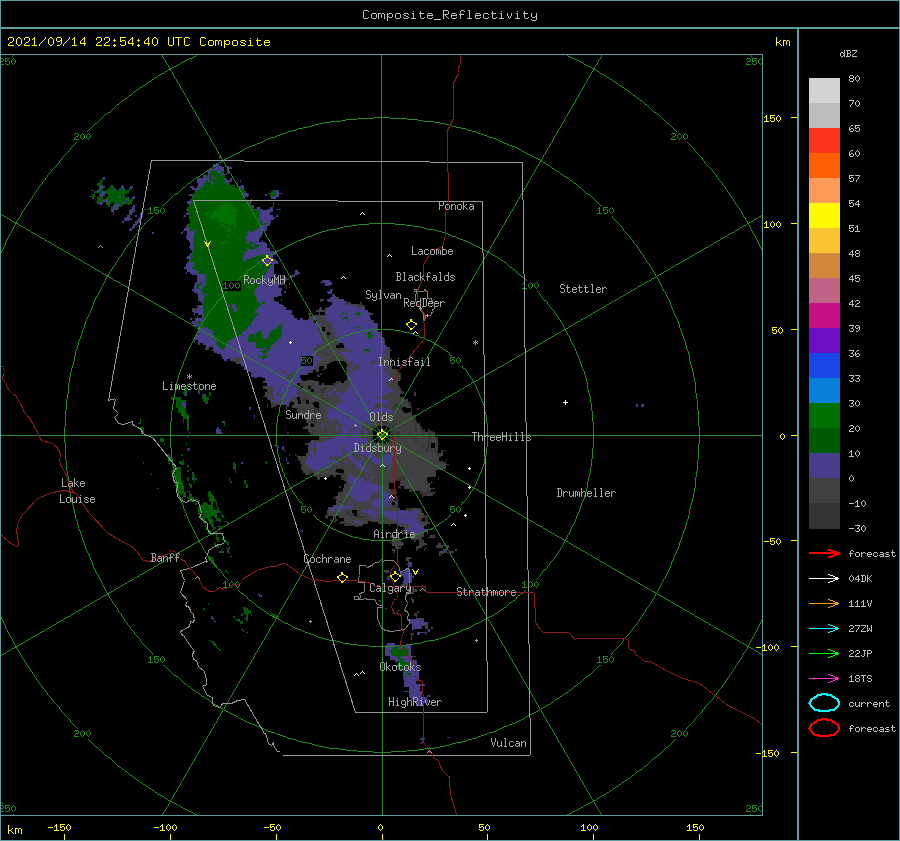Click the Okotoks town label
This screenshot has height=841, width=900.
399,667
